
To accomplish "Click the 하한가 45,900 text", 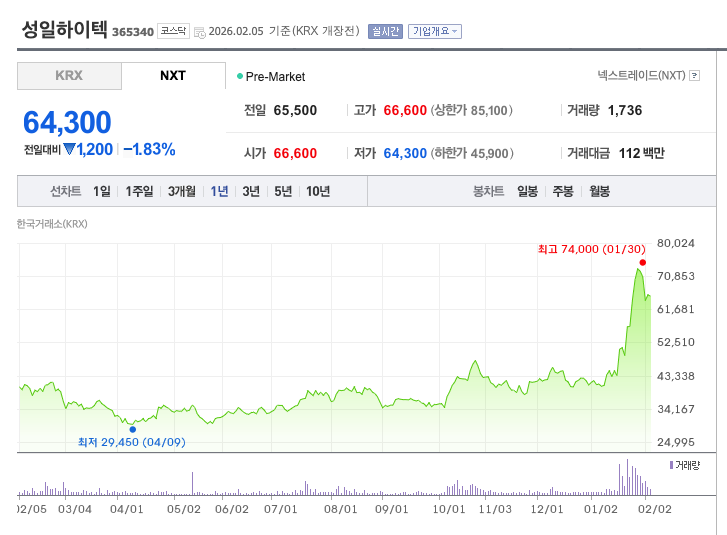I will 472,153.
